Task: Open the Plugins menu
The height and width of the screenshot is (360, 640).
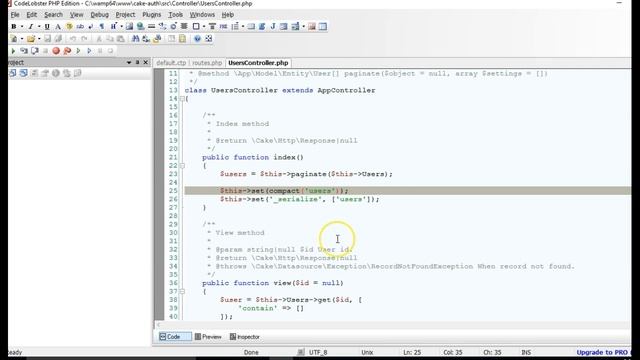Action: click(x=152, y=15)
